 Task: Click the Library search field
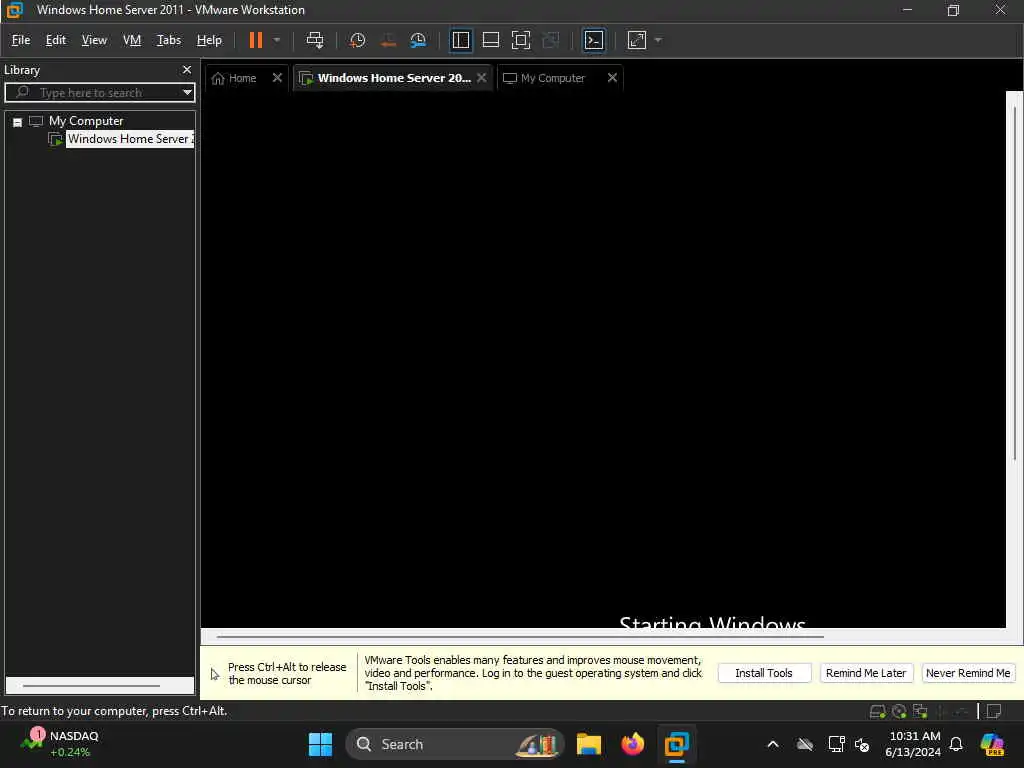pos(98,92)
